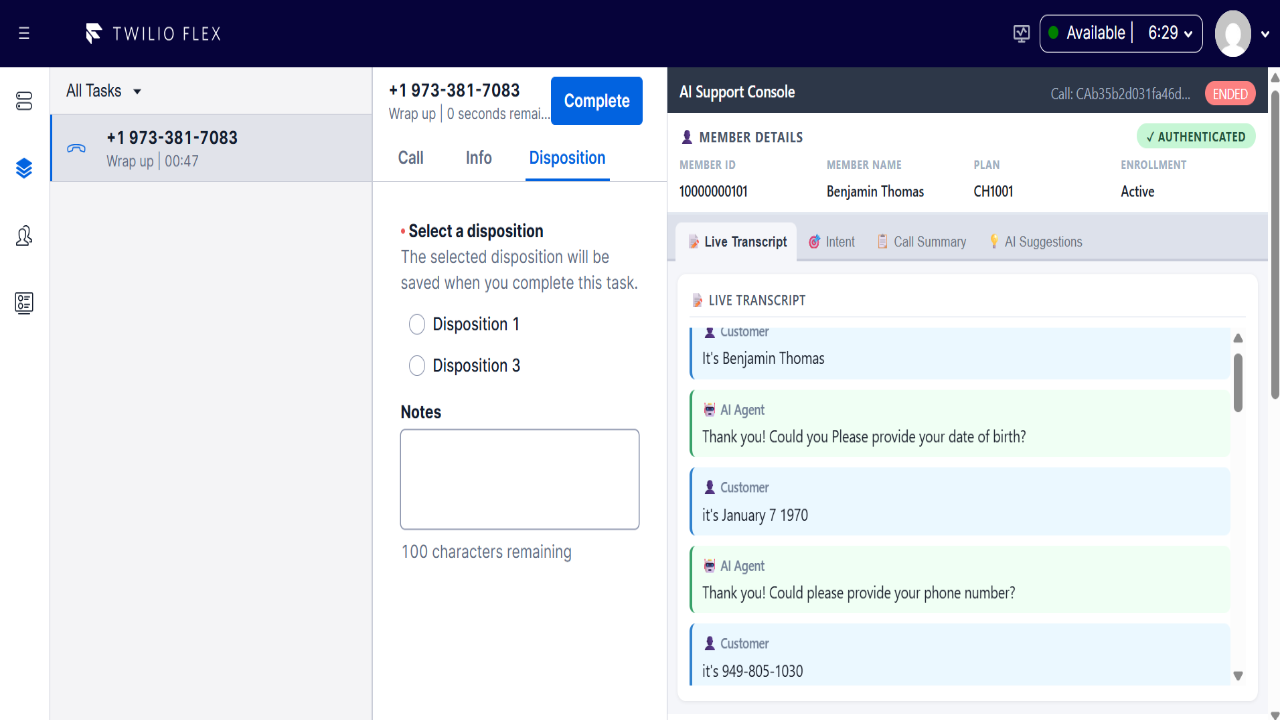This screenshot has width=1280, height=720.
Task: Click the AI Agent robot icon above phone question
Action: pos(710,566)
